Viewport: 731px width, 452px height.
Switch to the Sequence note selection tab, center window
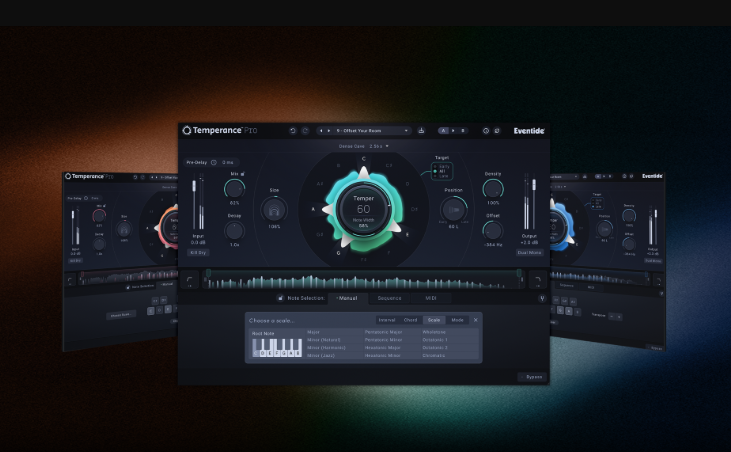(389, 298)
